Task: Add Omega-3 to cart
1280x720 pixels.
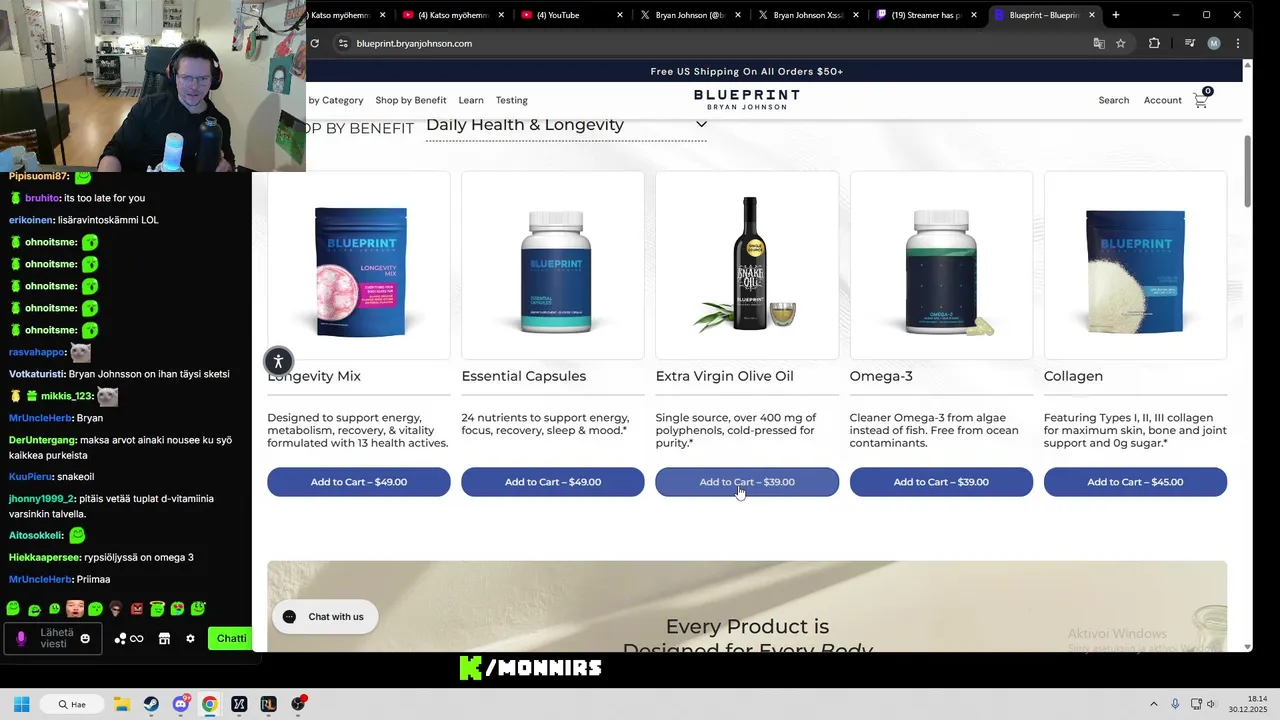Action: coord(941,482)
